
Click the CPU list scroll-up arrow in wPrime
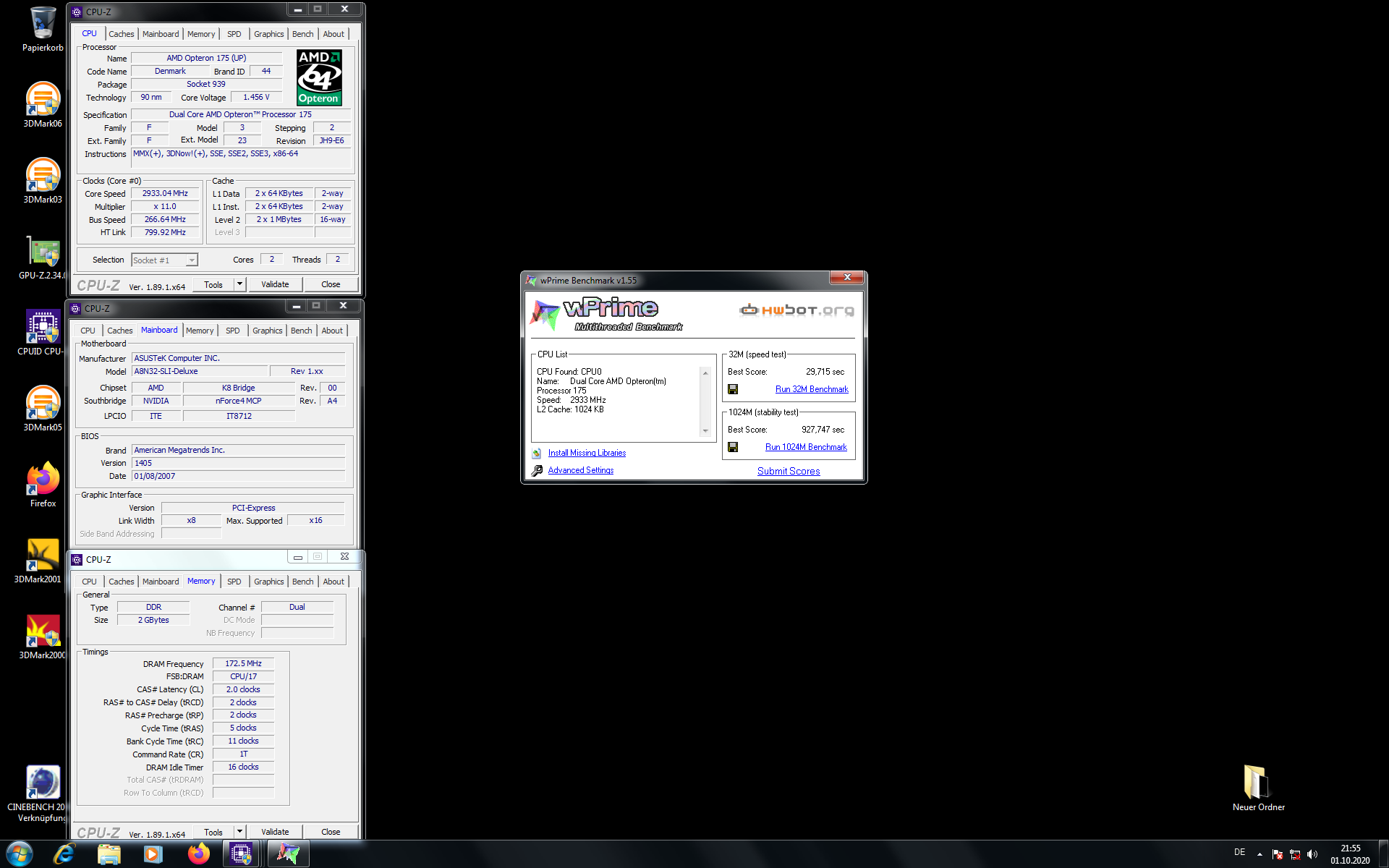click(705, 373)
